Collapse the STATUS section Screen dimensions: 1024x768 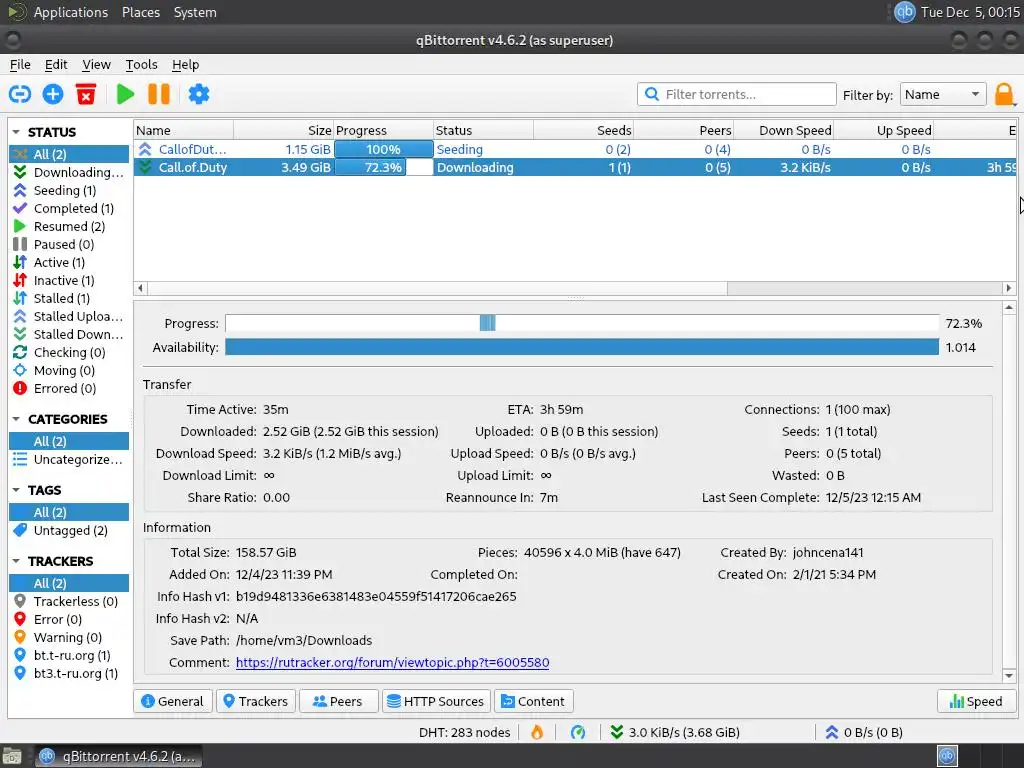(x=16, y=132)
